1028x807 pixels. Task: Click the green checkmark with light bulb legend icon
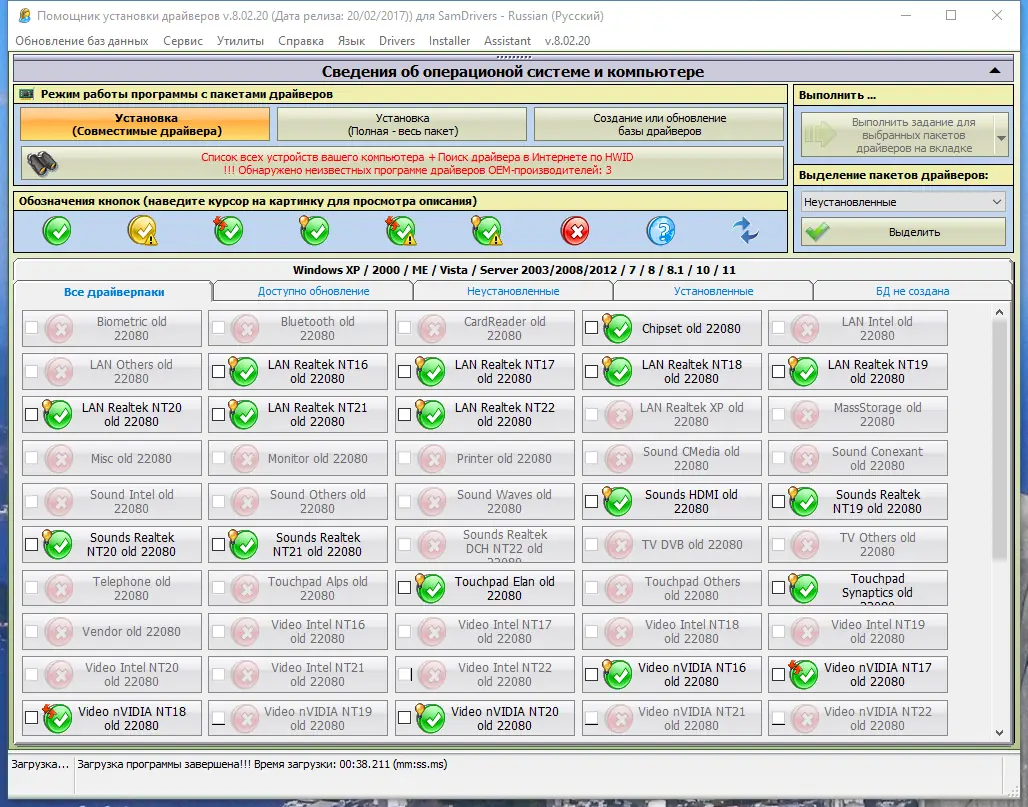click(x=314, y=231)
